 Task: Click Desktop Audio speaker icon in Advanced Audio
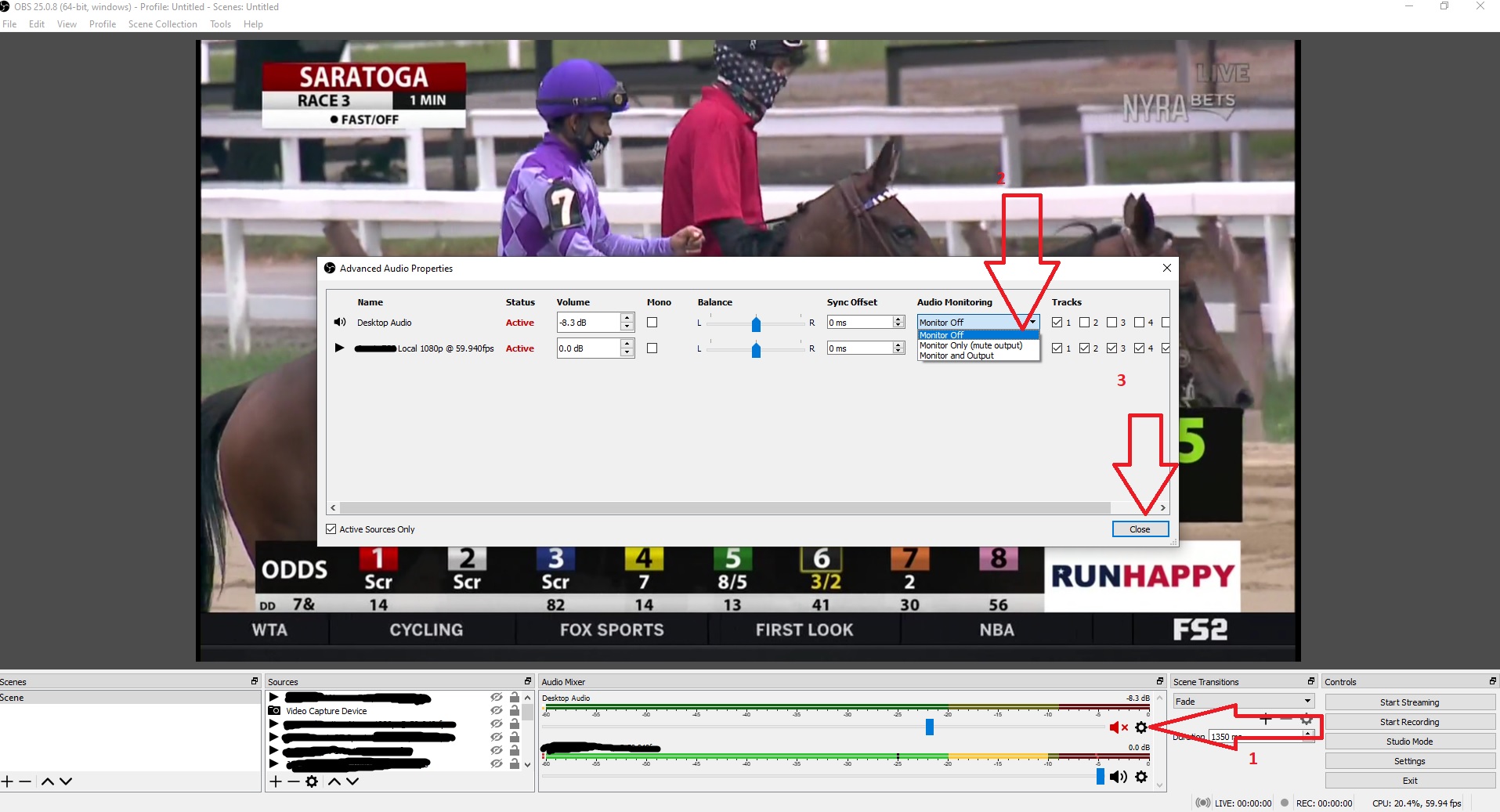point(340,322)
